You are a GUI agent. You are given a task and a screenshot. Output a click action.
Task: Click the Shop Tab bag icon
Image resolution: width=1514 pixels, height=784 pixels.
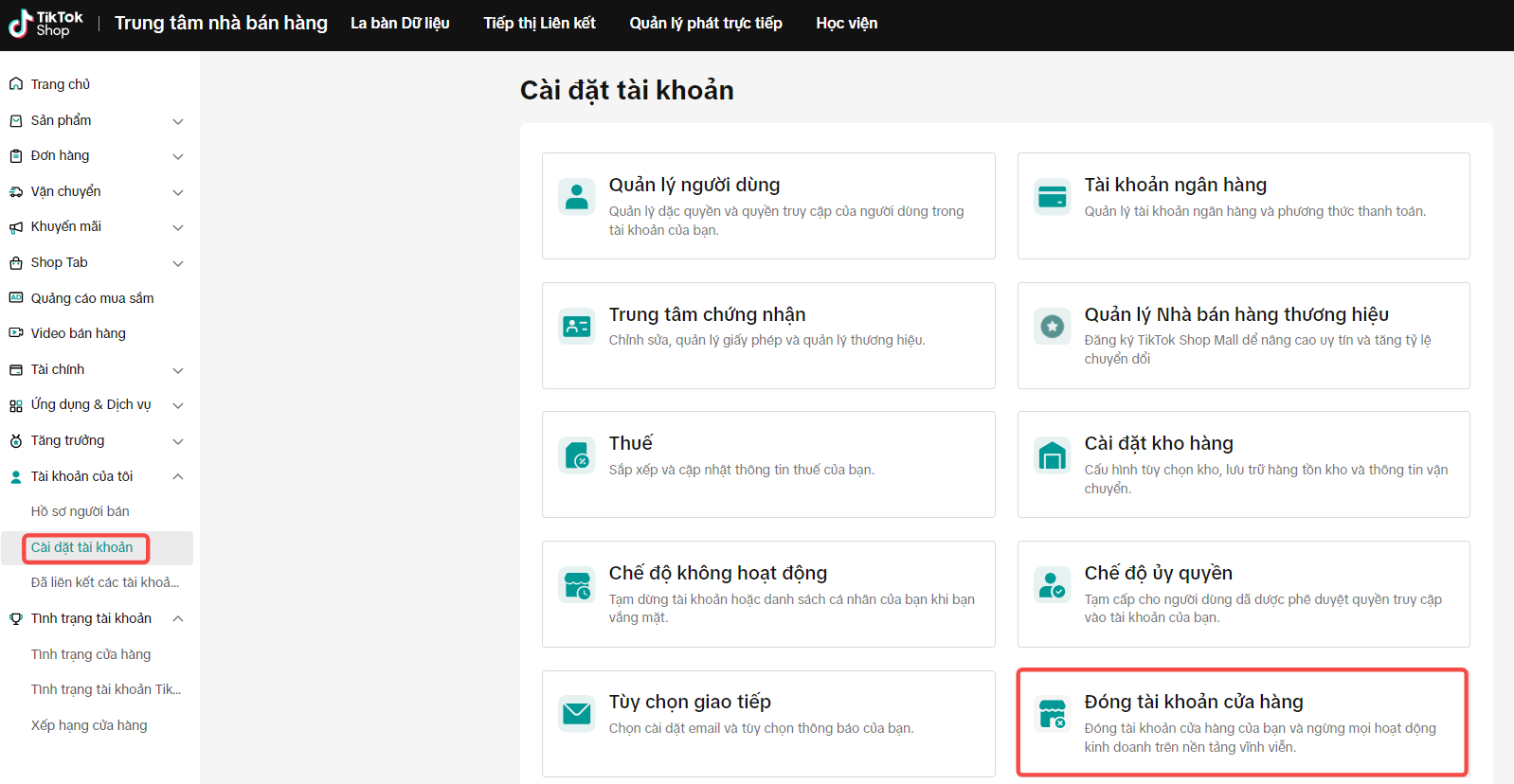(x=16, y=262)
